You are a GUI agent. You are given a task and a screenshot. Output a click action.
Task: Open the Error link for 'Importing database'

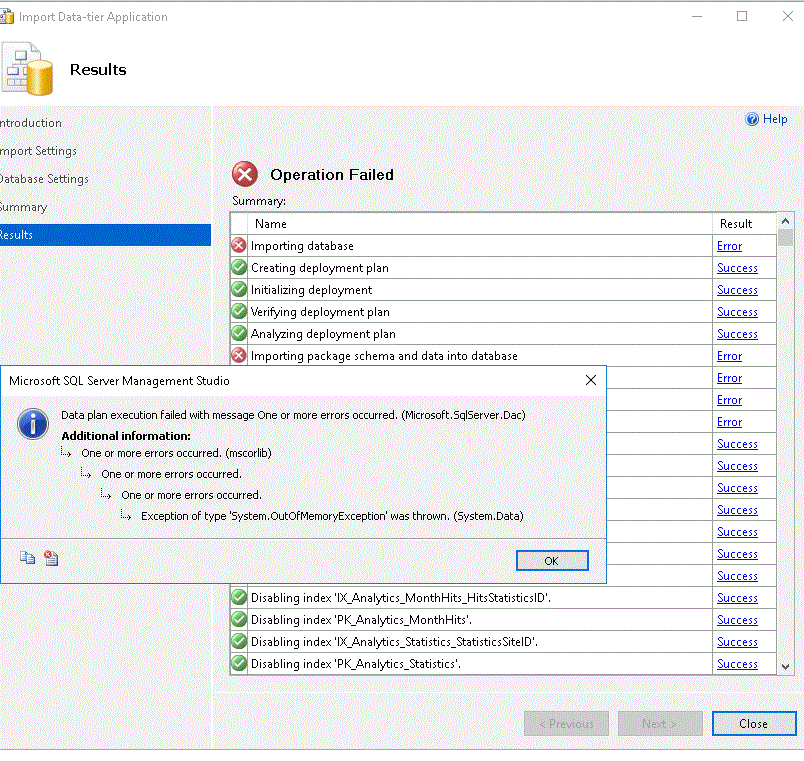pos(729,245)
